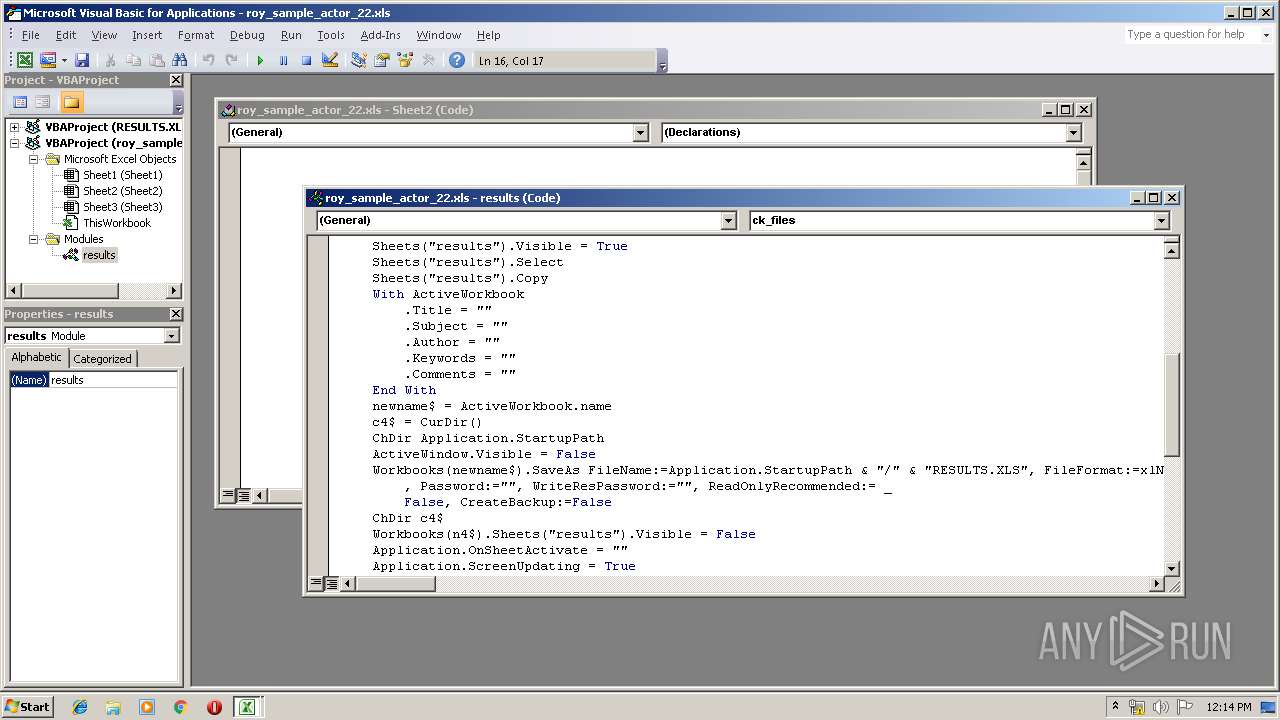Open Chrome from the taskbar
Screen dimensions: 1280x720
point(181,707)
